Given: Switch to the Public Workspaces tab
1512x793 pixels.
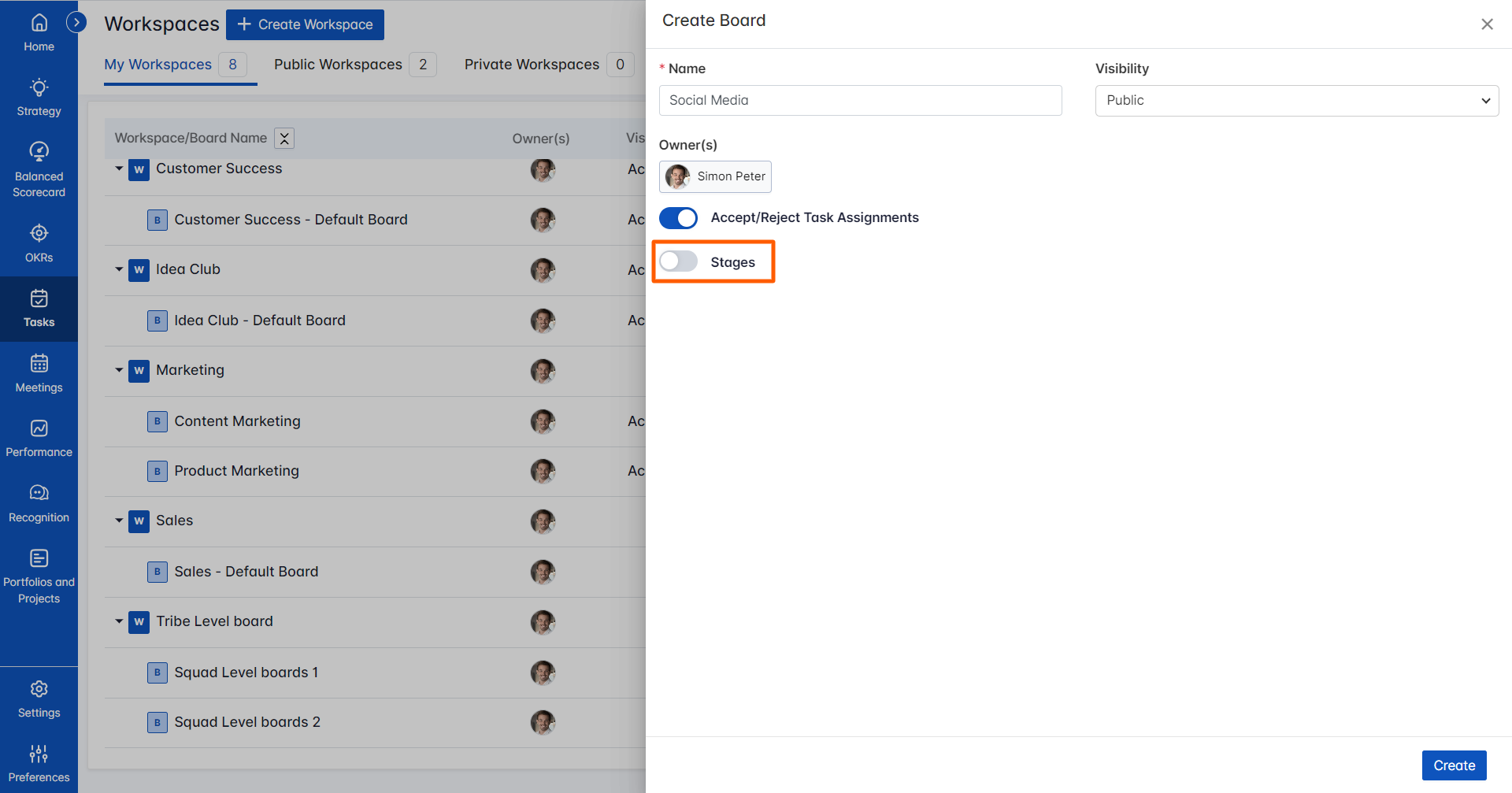Looking at the screenshot, I should [x=338, y=64].
